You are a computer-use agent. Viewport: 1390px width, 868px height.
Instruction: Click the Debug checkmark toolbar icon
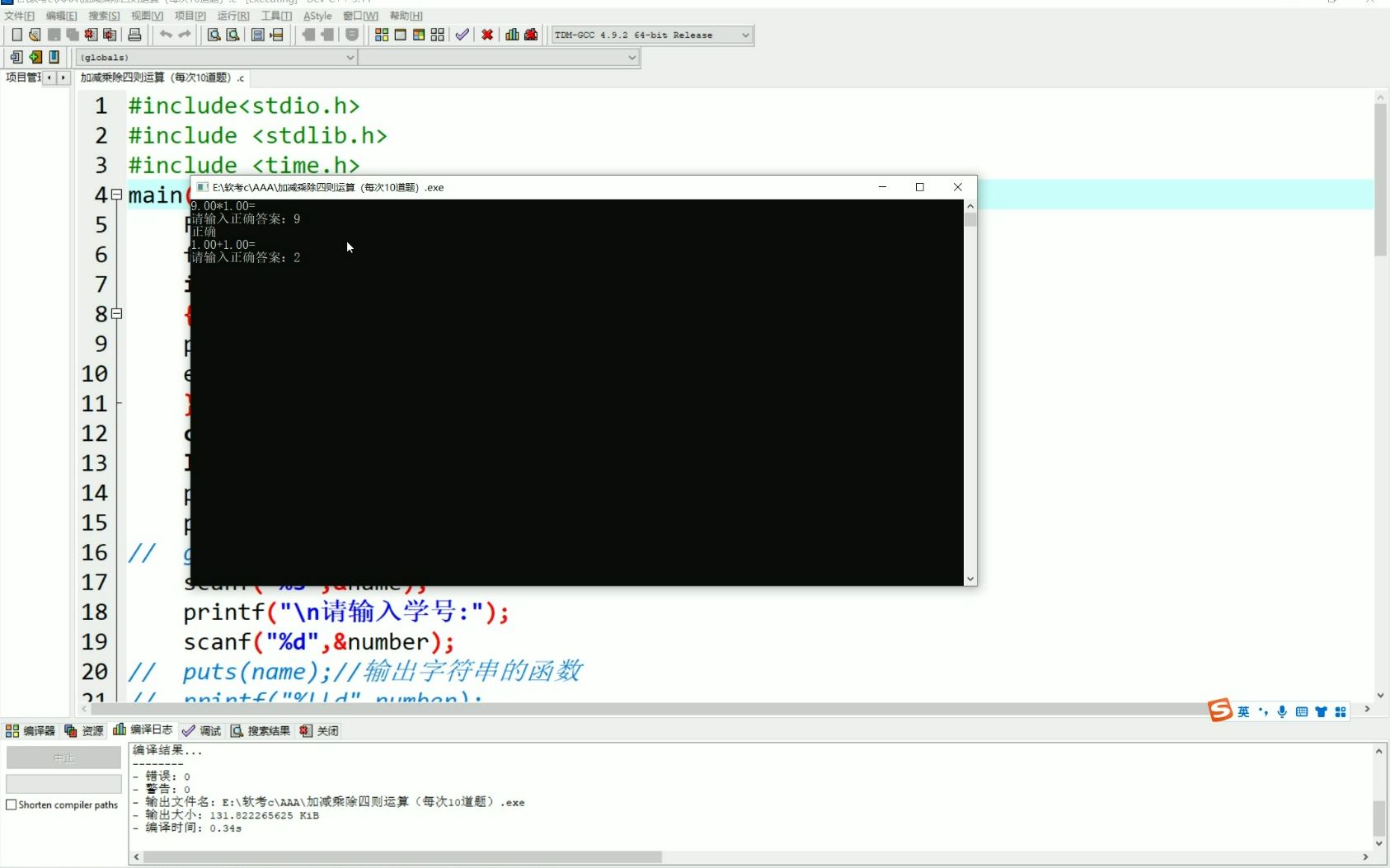tap(463, 35)
